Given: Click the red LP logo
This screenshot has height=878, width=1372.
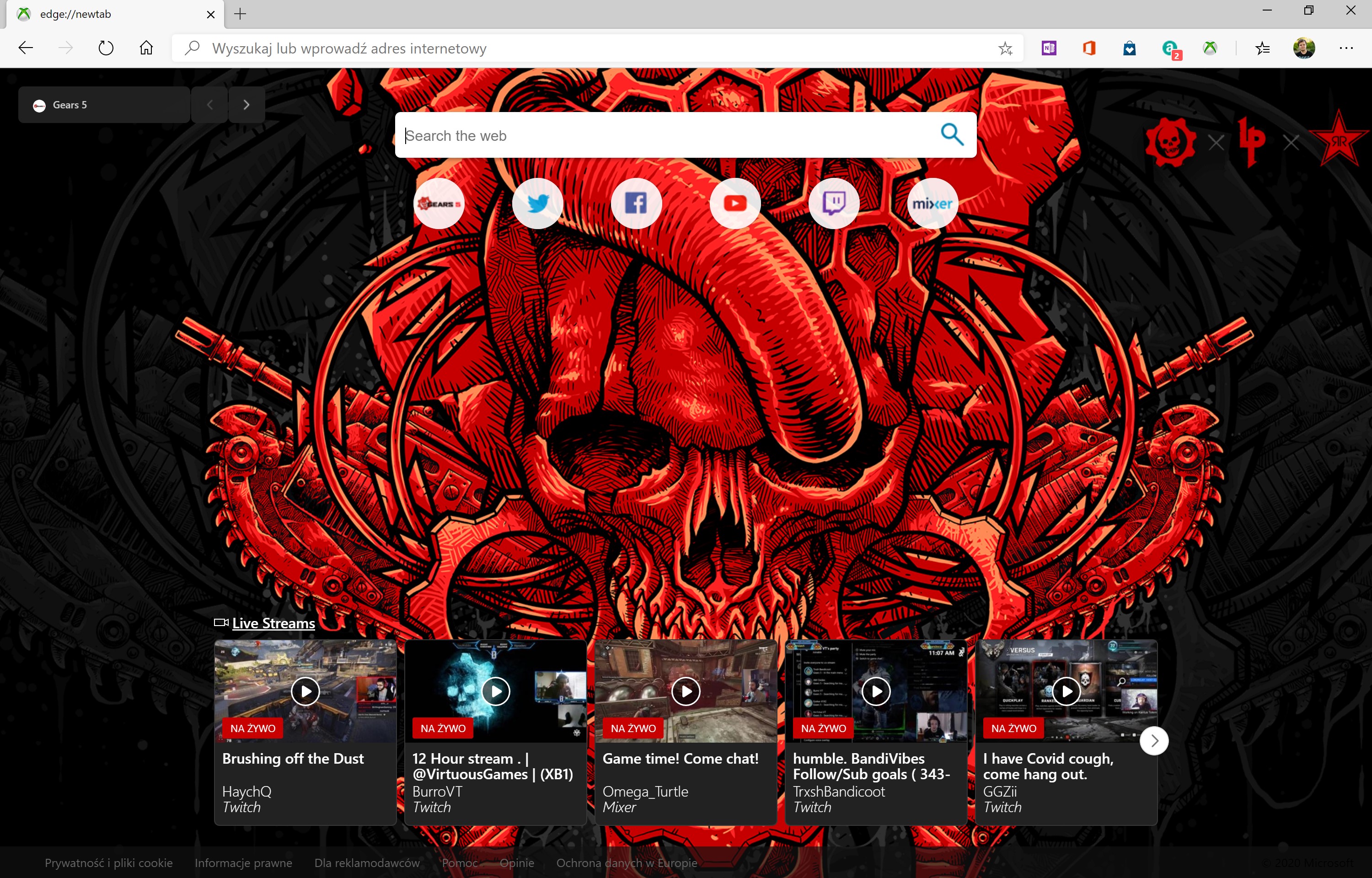Looking at the screenshot, I should 1252,141.
